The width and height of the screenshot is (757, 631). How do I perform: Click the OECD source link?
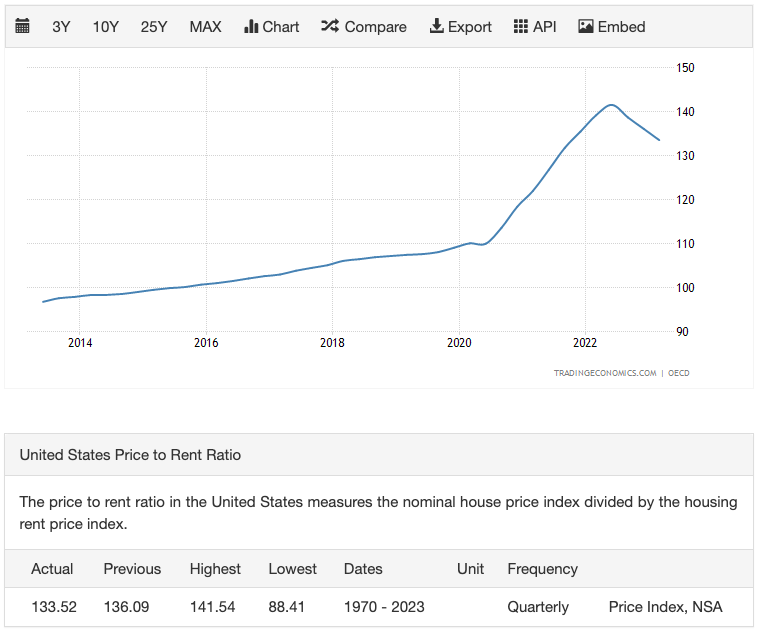click(678, 373)
